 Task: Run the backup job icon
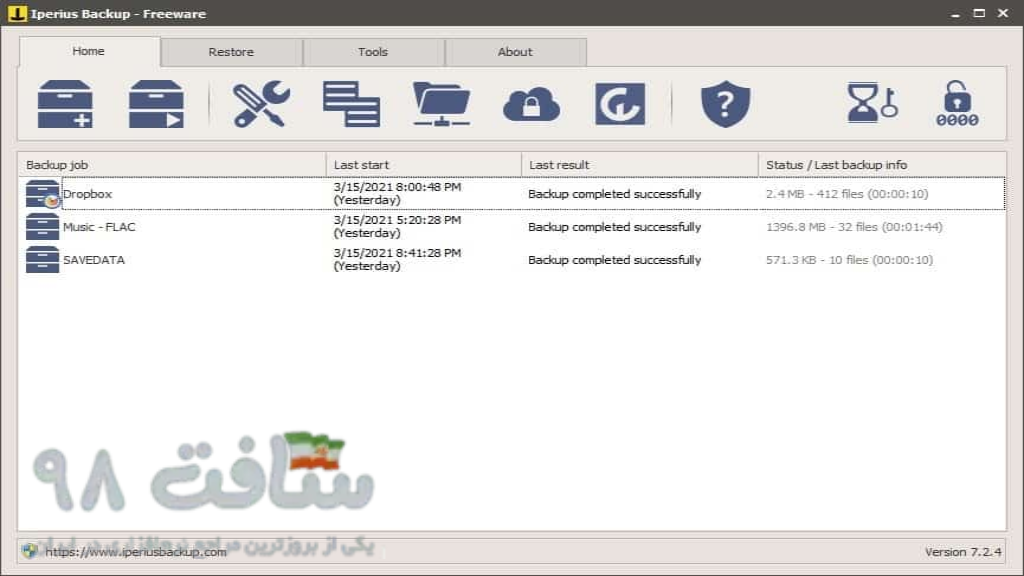156,104
